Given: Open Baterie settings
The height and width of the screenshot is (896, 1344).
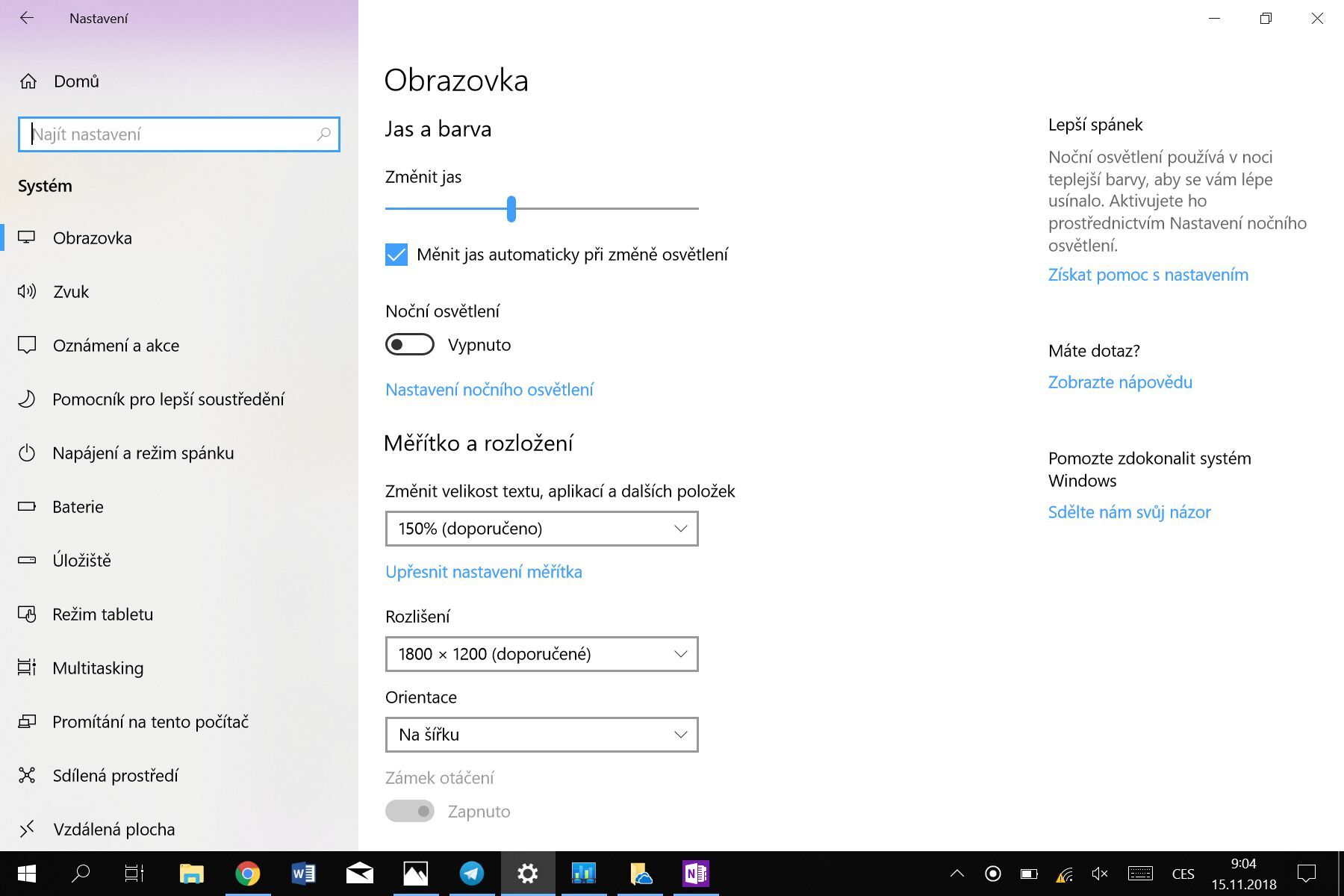Looking at the screenshot, I should tap(77, 506).
